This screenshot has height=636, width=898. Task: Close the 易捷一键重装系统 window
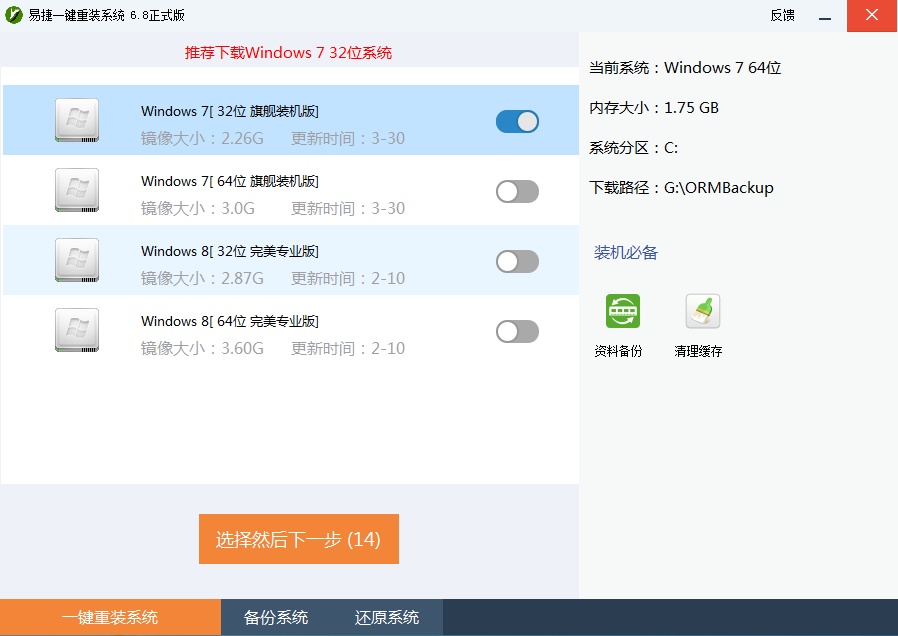[872, 16]
